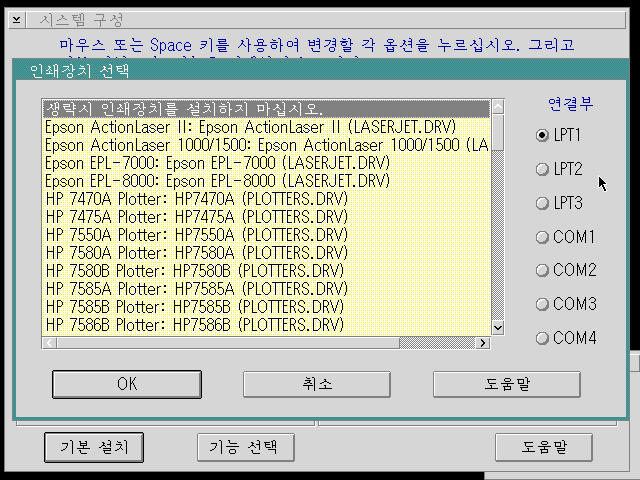The width and height of the screenshot is (640, 480).
Task: Click the vertical scrollbar thumb of printer list
Action: pyautogui.click(x=498, y=133)
